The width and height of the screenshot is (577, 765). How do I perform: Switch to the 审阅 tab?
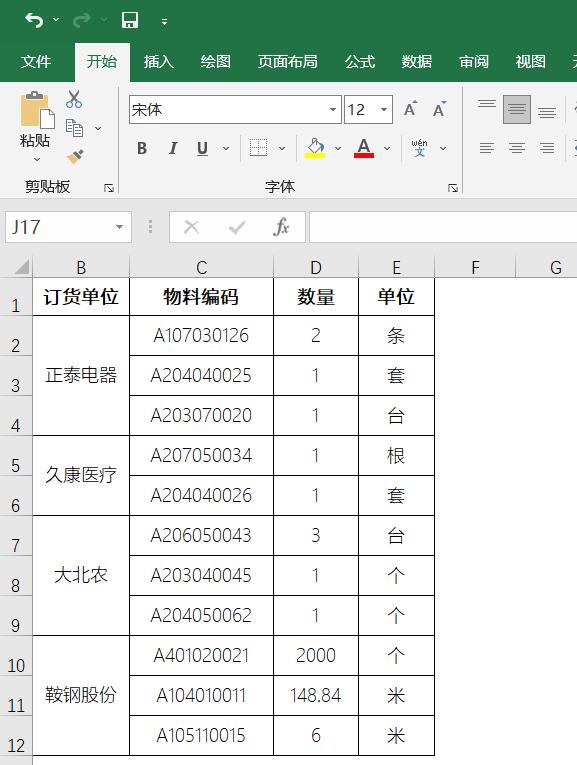tap(474, 61)
